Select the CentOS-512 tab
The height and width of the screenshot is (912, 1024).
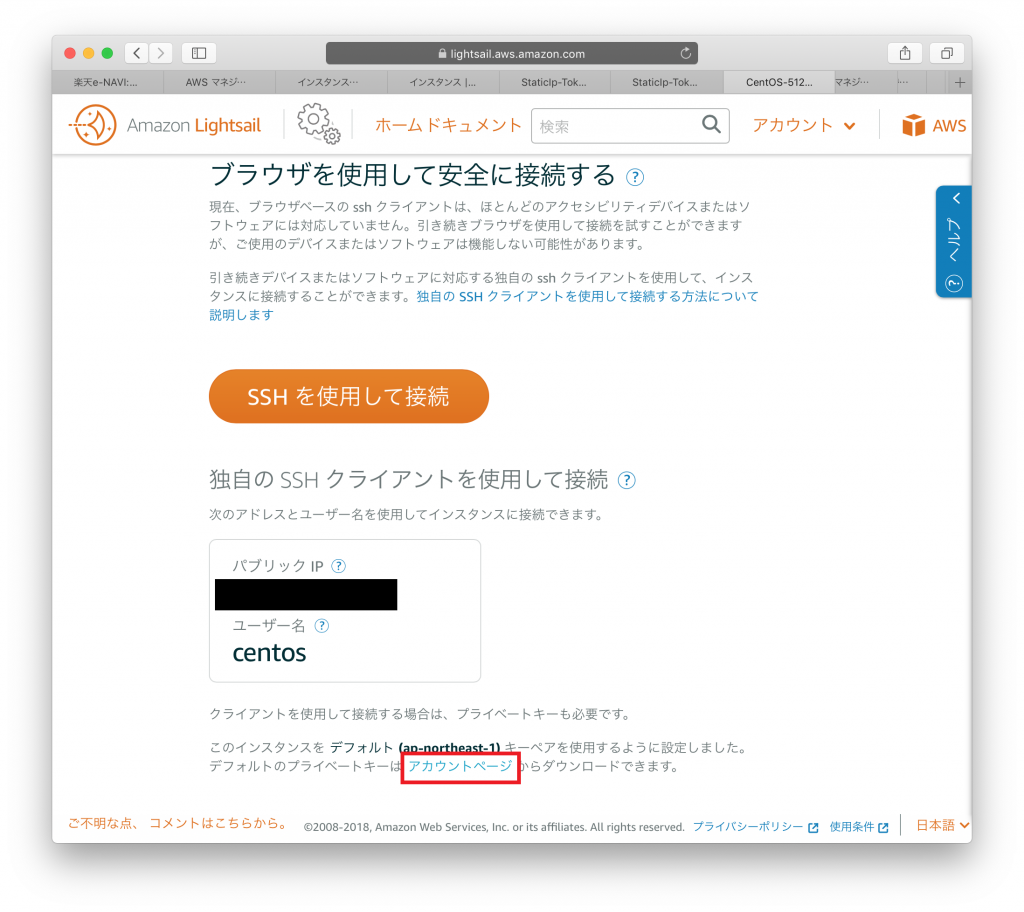[x=779, y=82]
